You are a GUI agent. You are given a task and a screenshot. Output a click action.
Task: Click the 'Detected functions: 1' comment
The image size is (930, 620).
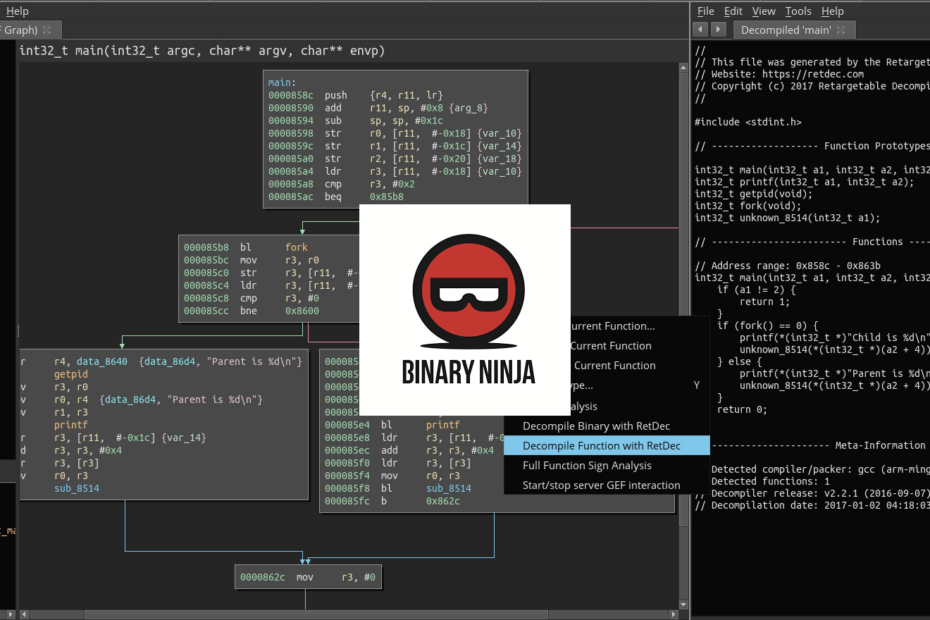pos(770,481)
